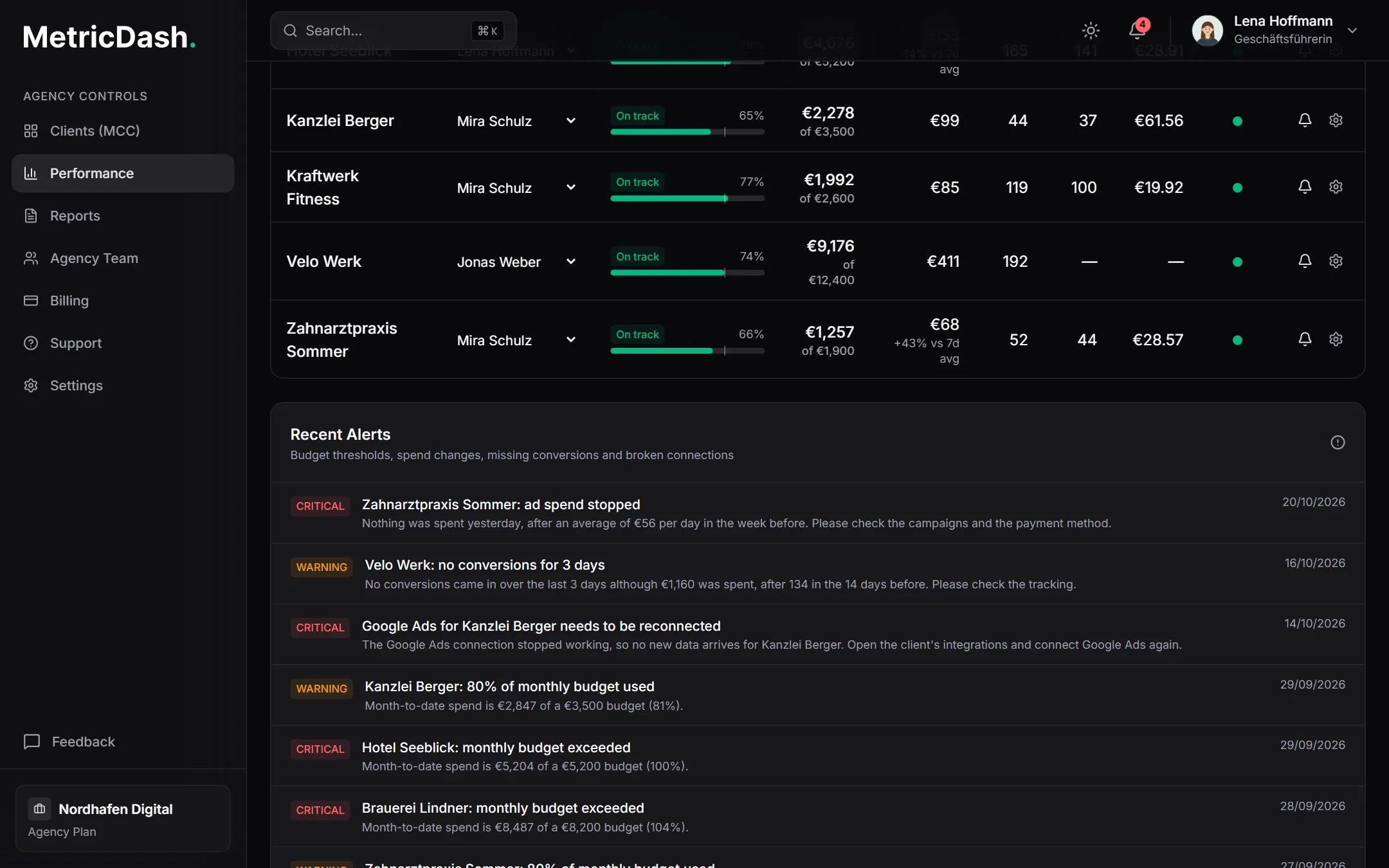The height and width of the screenshot is (868, 1389).
Task: Go to Clients (MCC) in sidebar
Action: click(x=123, y=131)
